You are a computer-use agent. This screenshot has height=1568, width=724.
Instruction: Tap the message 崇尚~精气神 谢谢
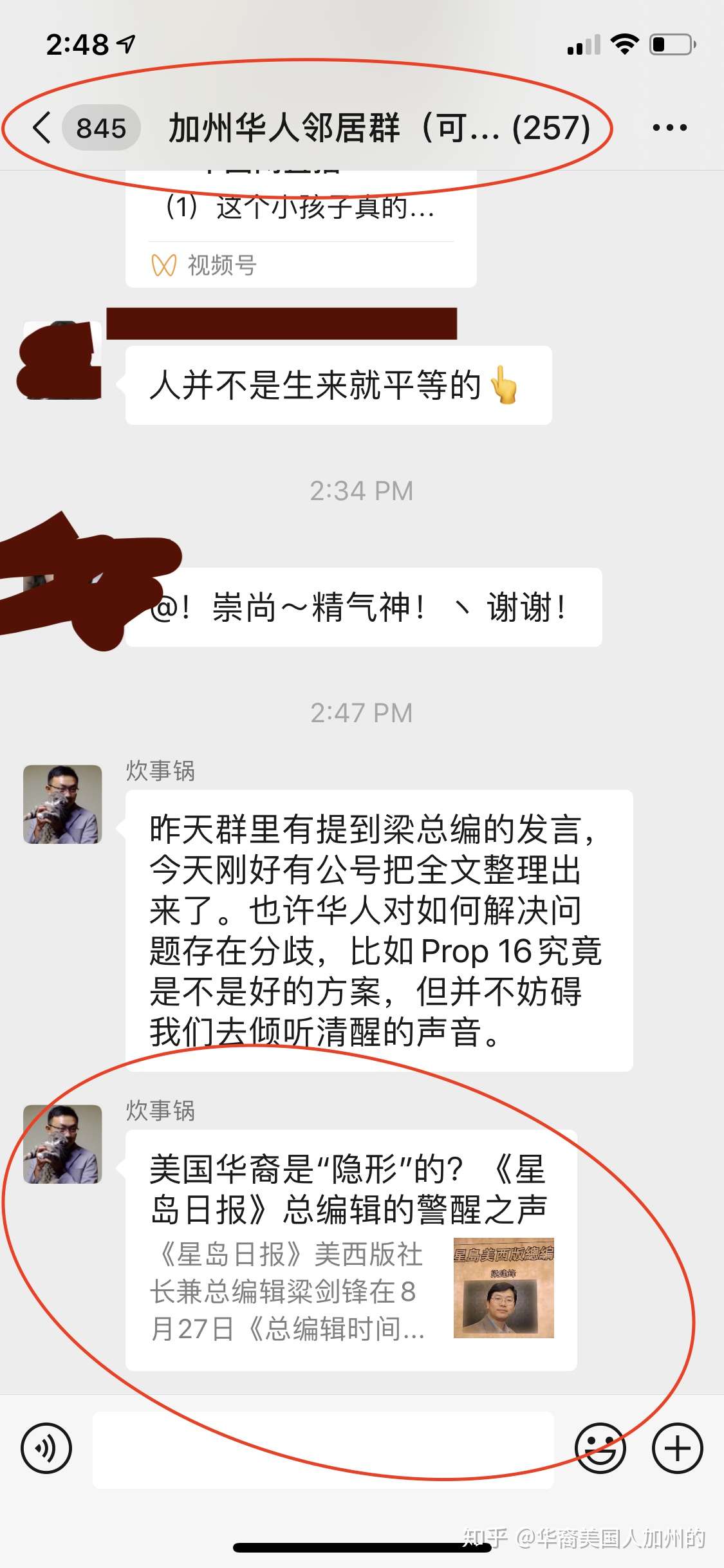(364, 607)
